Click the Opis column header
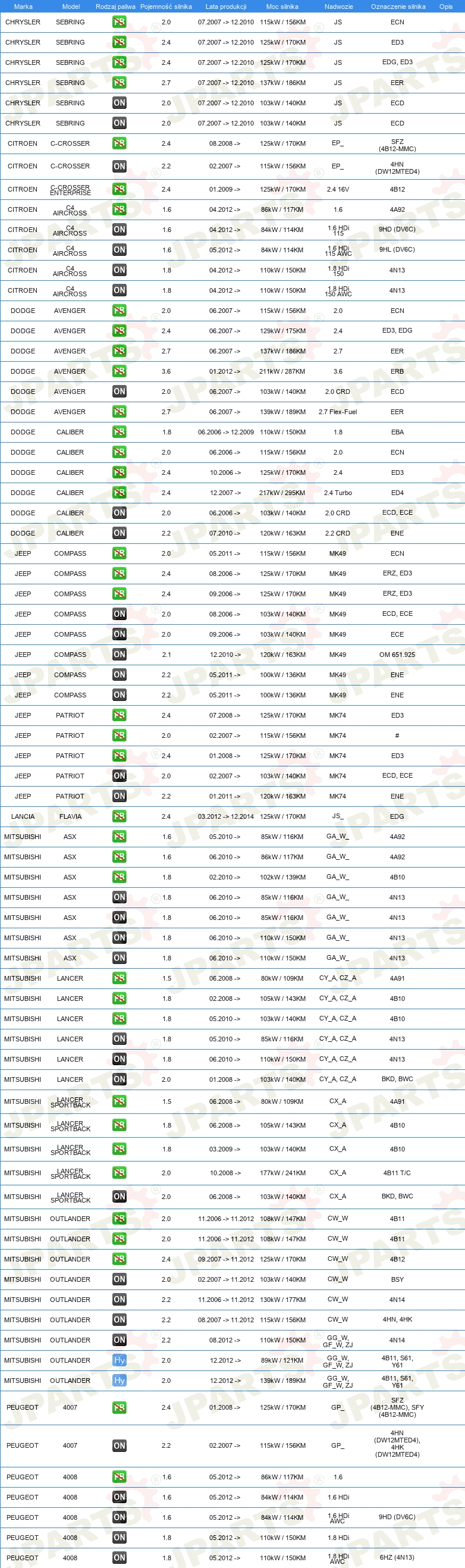 (446, 7)
